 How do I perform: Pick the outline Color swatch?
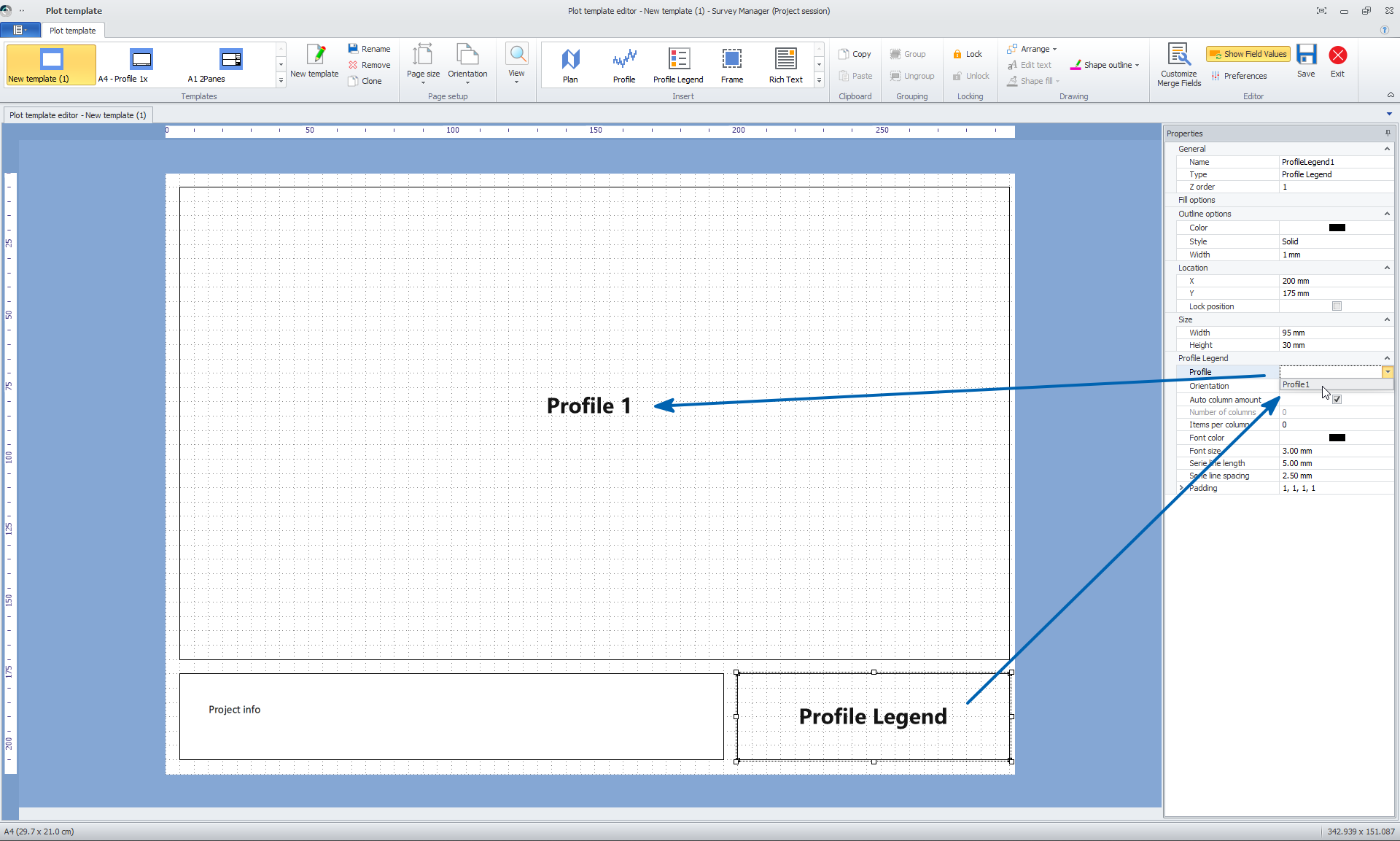click(x=1337, y=228)
